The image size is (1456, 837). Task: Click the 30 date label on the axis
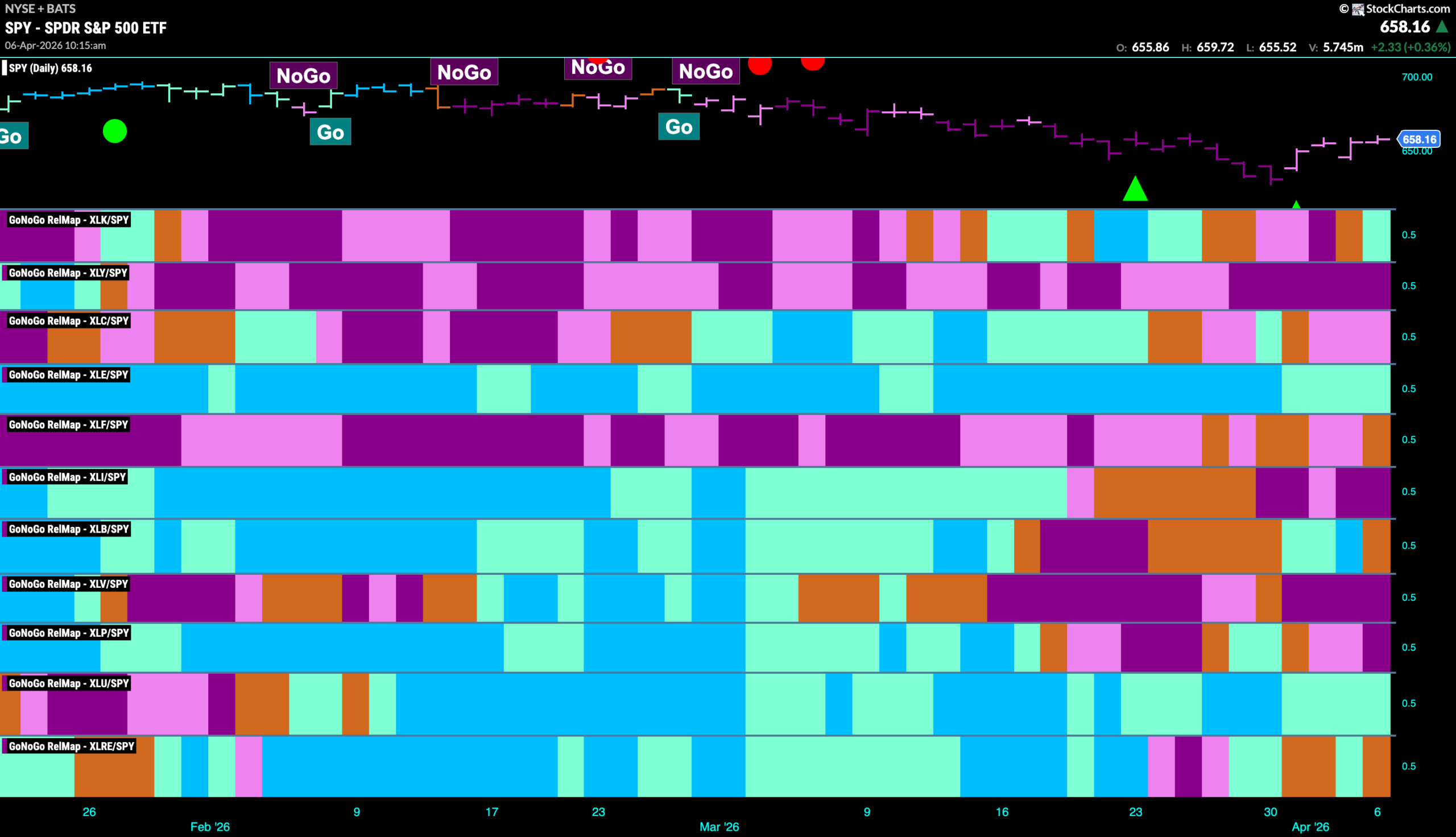pos(1271,812)
